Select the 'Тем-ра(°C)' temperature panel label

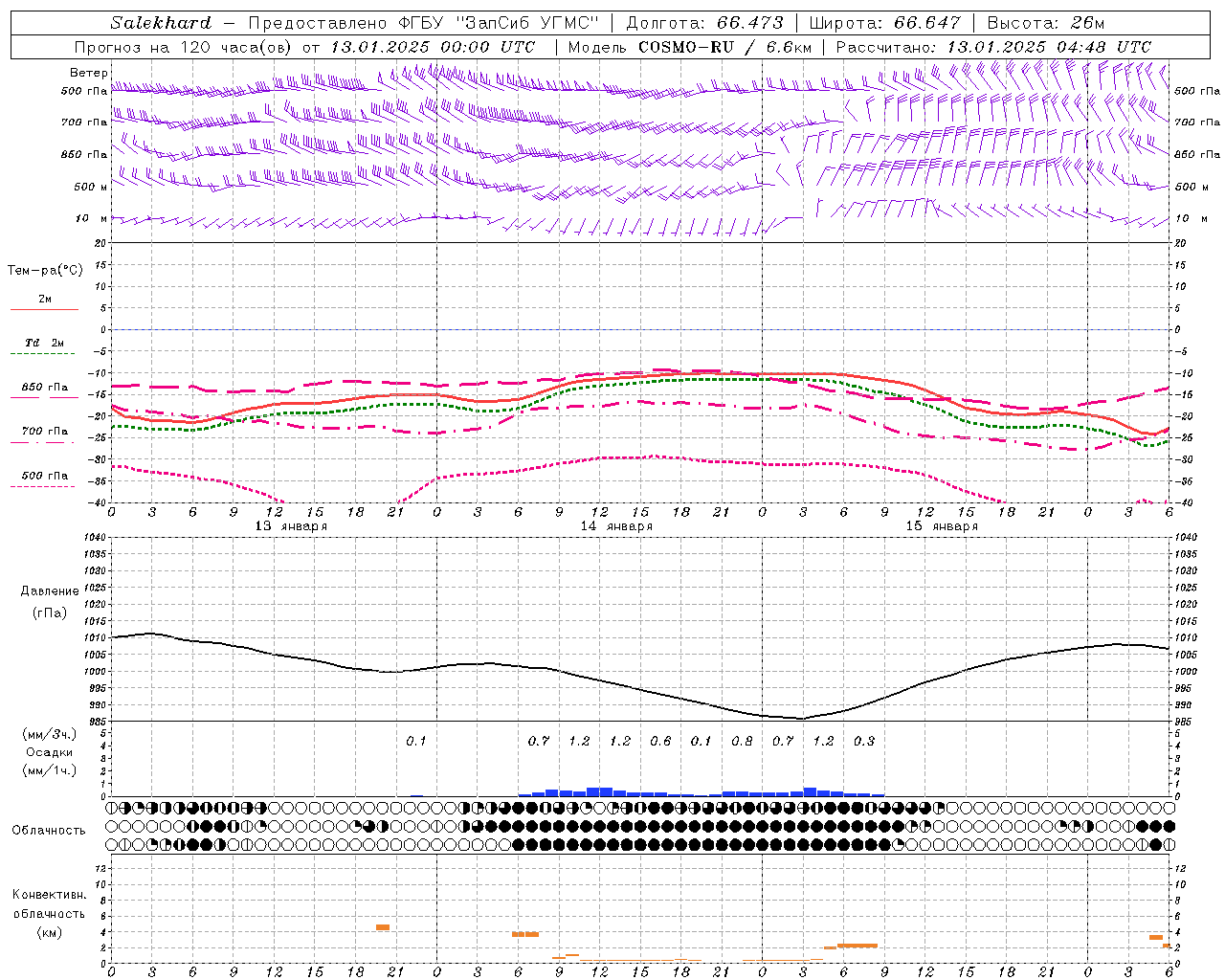[x=45, y=271]
